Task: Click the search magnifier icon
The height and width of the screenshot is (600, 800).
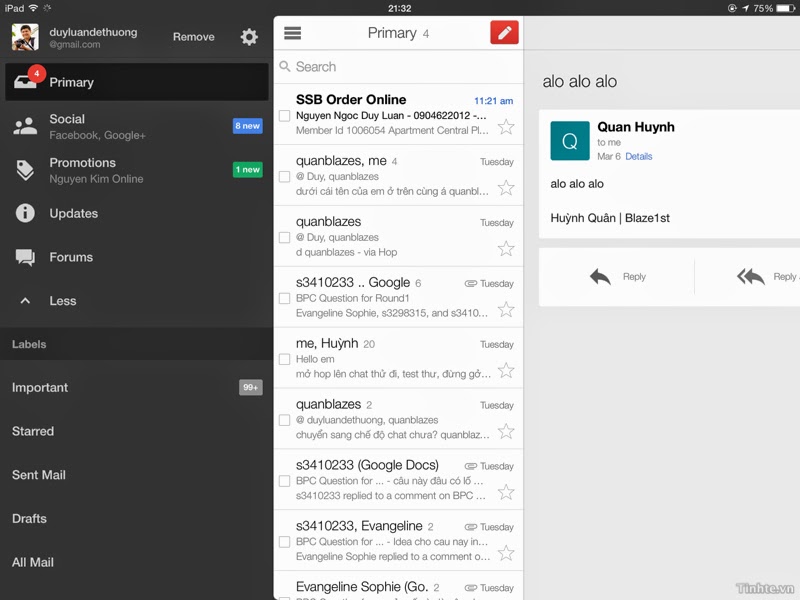Action: (285, 66)
